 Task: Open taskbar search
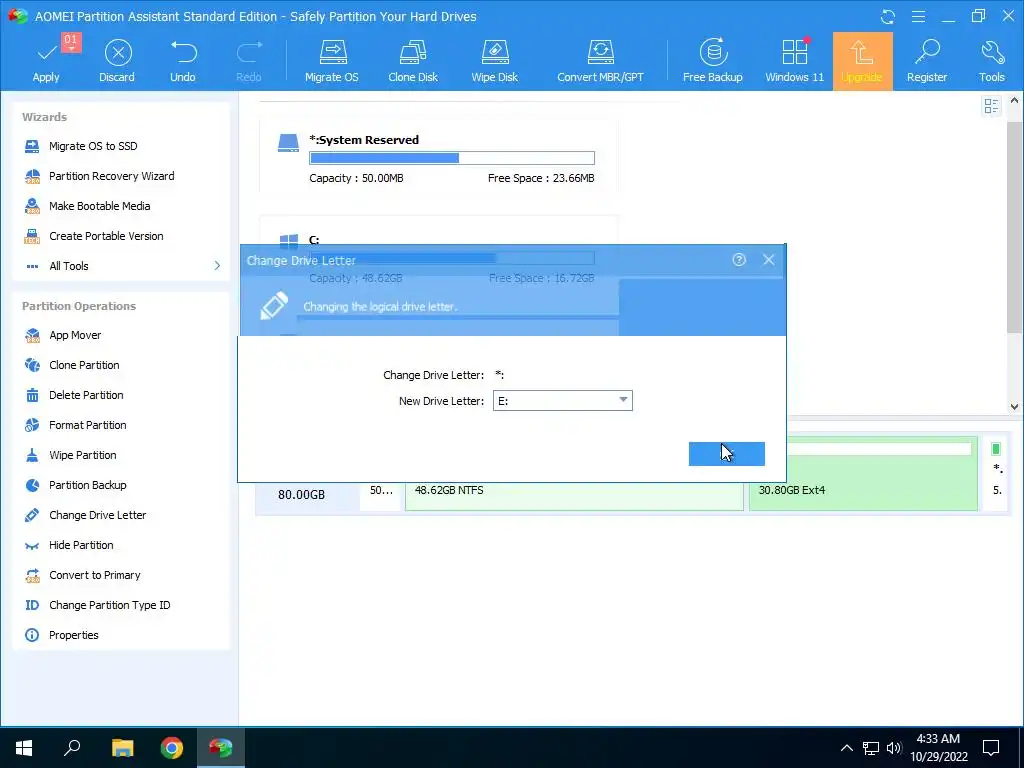point(72,748)
